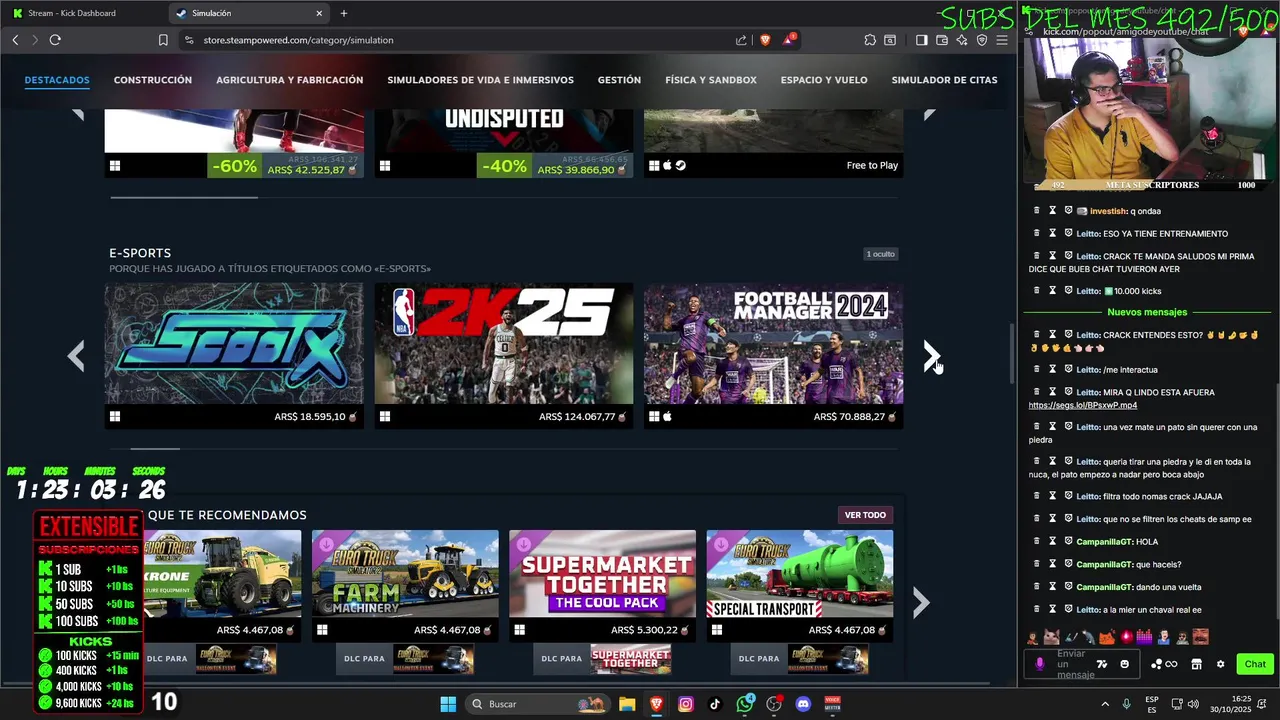Click the Free to Play label

click(x=872, y=166)
